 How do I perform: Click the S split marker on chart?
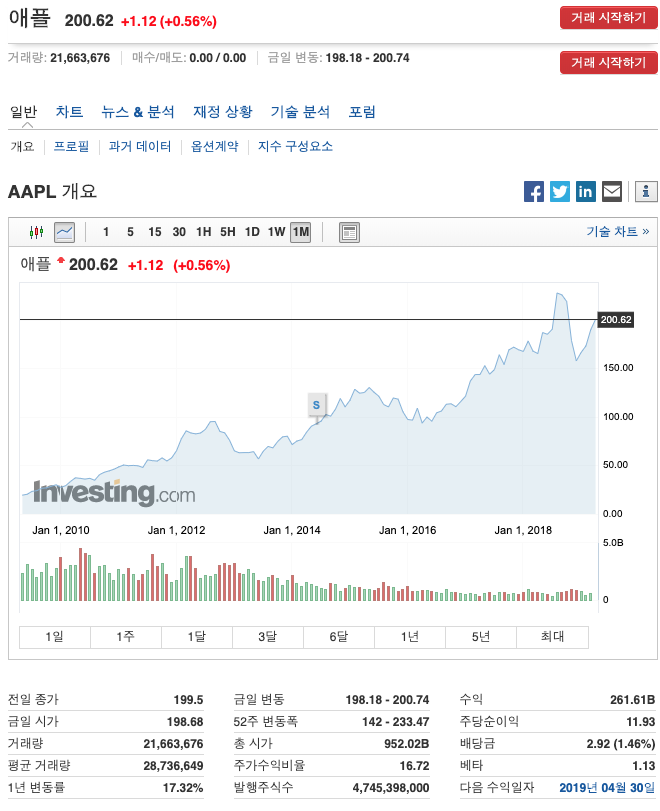[317, 405]
